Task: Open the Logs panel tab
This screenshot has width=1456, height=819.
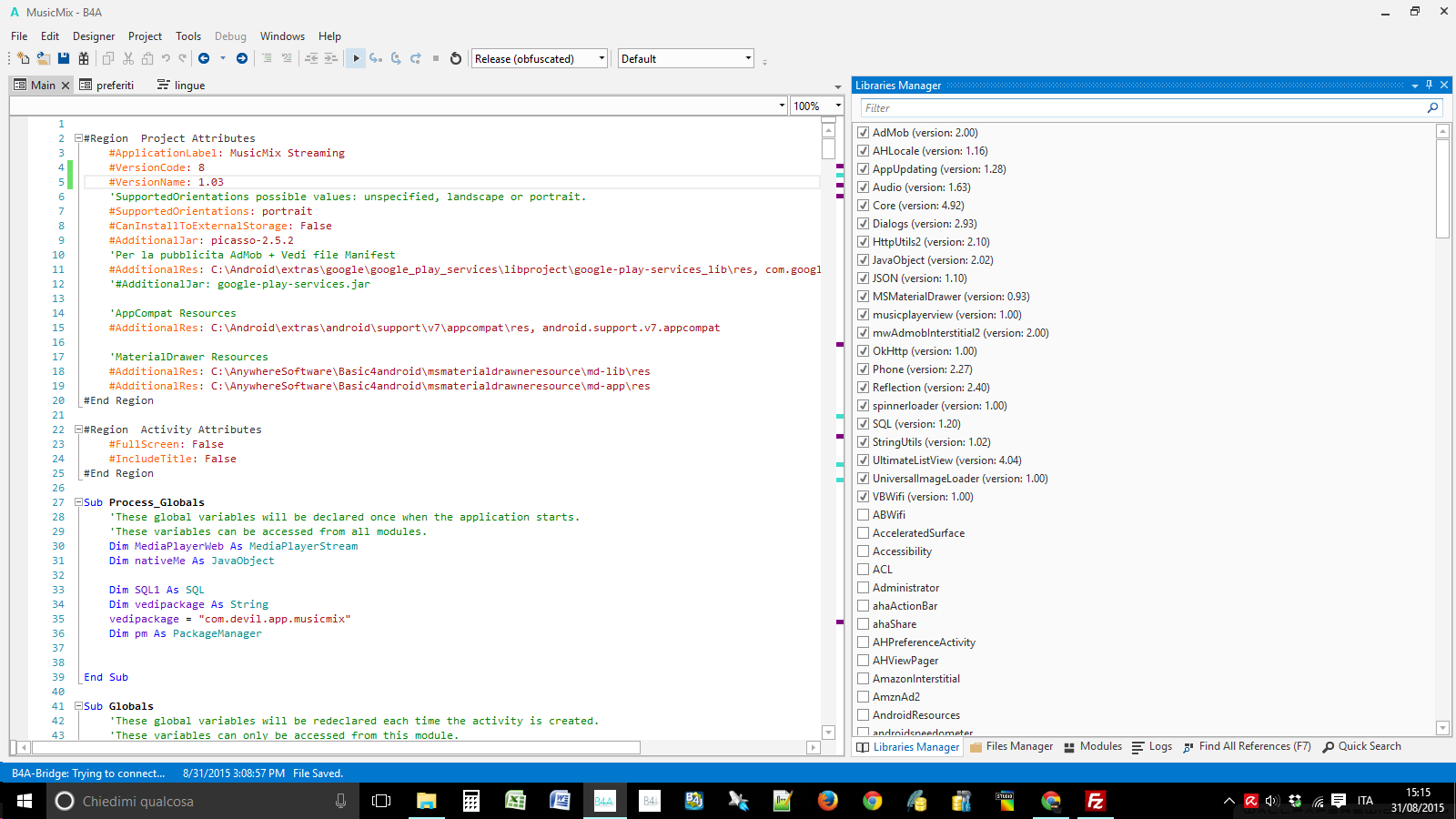Action: (1152, 746)
